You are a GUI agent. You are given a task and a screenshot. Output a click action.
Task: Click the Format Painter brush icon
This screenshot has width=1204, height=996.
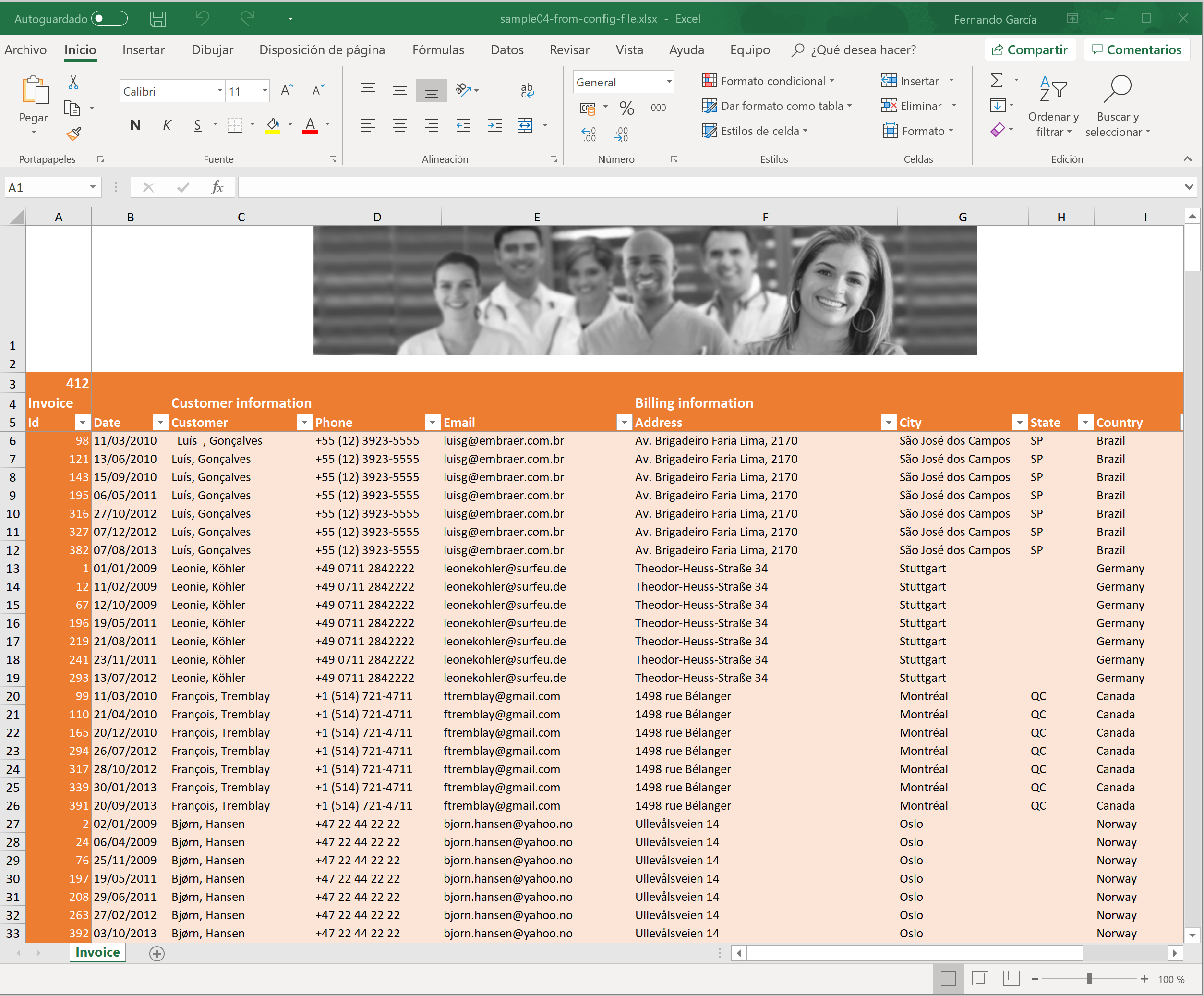[73, 134]
